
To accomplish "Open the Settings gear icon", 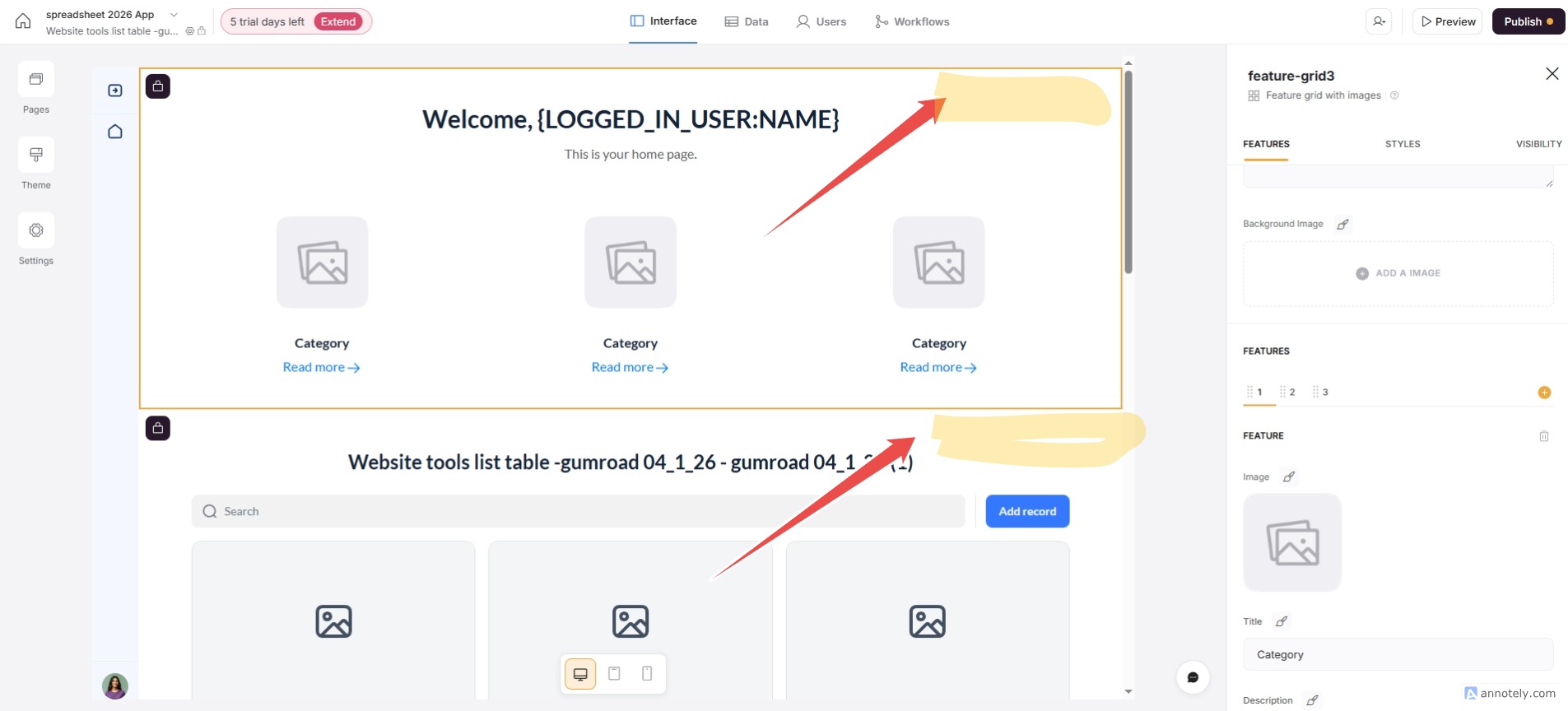I will coord(36,231).
